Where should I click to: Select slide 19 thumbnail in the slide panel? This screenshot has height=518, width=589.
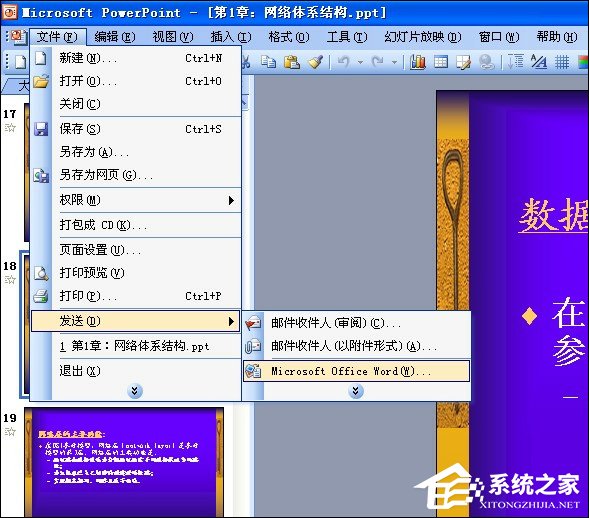coord(124,462)
